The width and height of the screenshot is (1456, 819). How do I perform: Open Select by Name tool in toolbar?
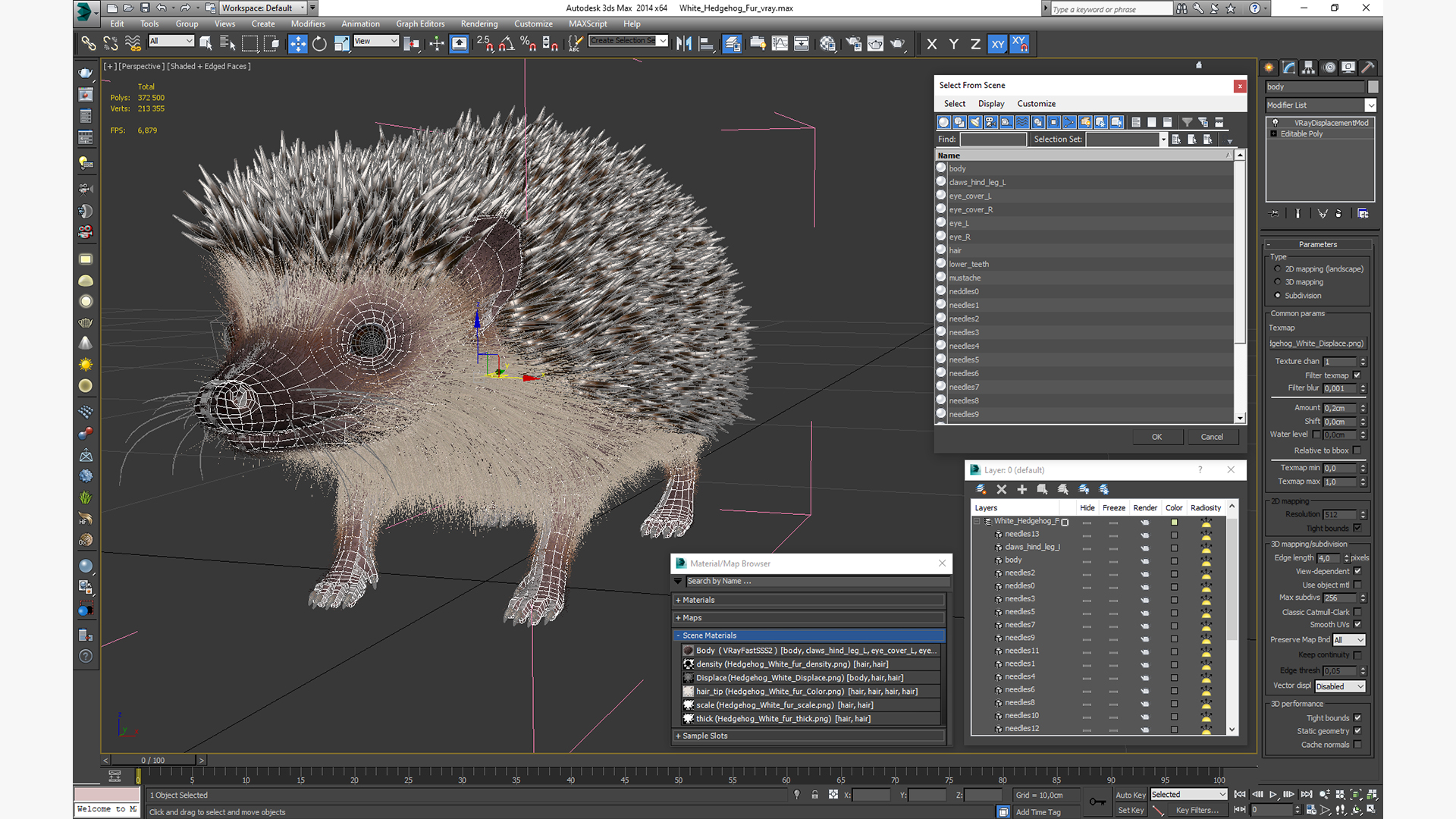[x=227, y=43]
